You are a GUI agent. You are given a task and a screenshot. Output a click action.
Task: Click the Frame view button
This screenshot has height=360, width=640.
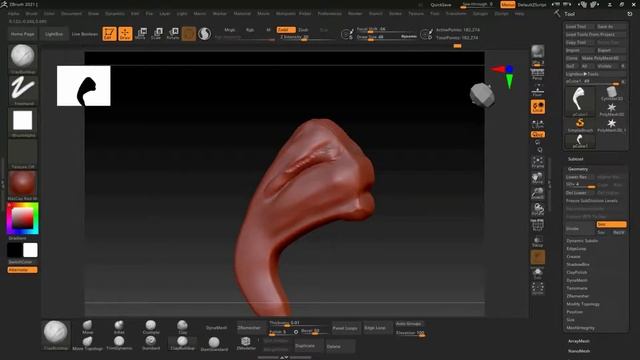pyautogui.click(x=538, y=162)
